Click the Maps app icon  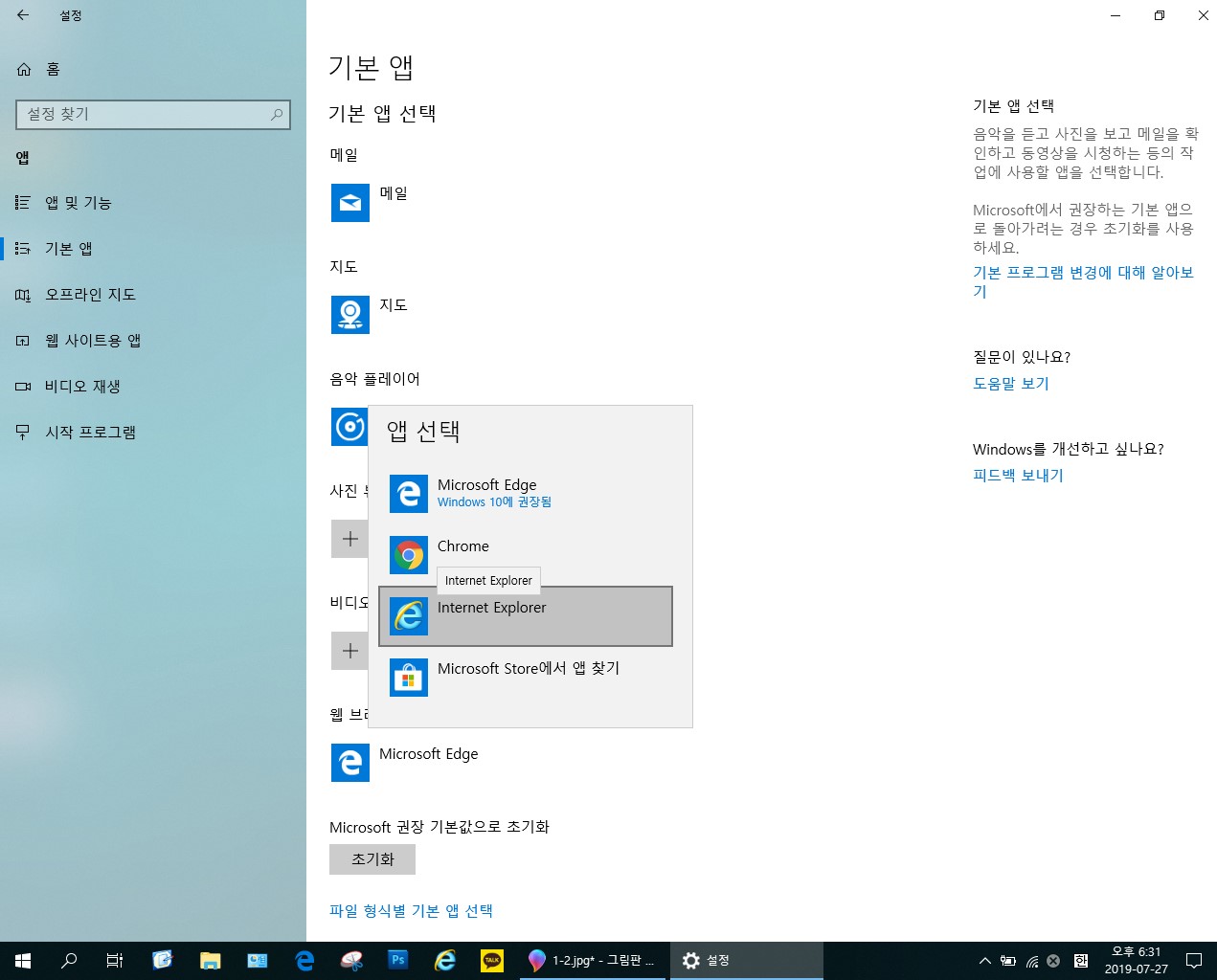click(x=350, y=315)
